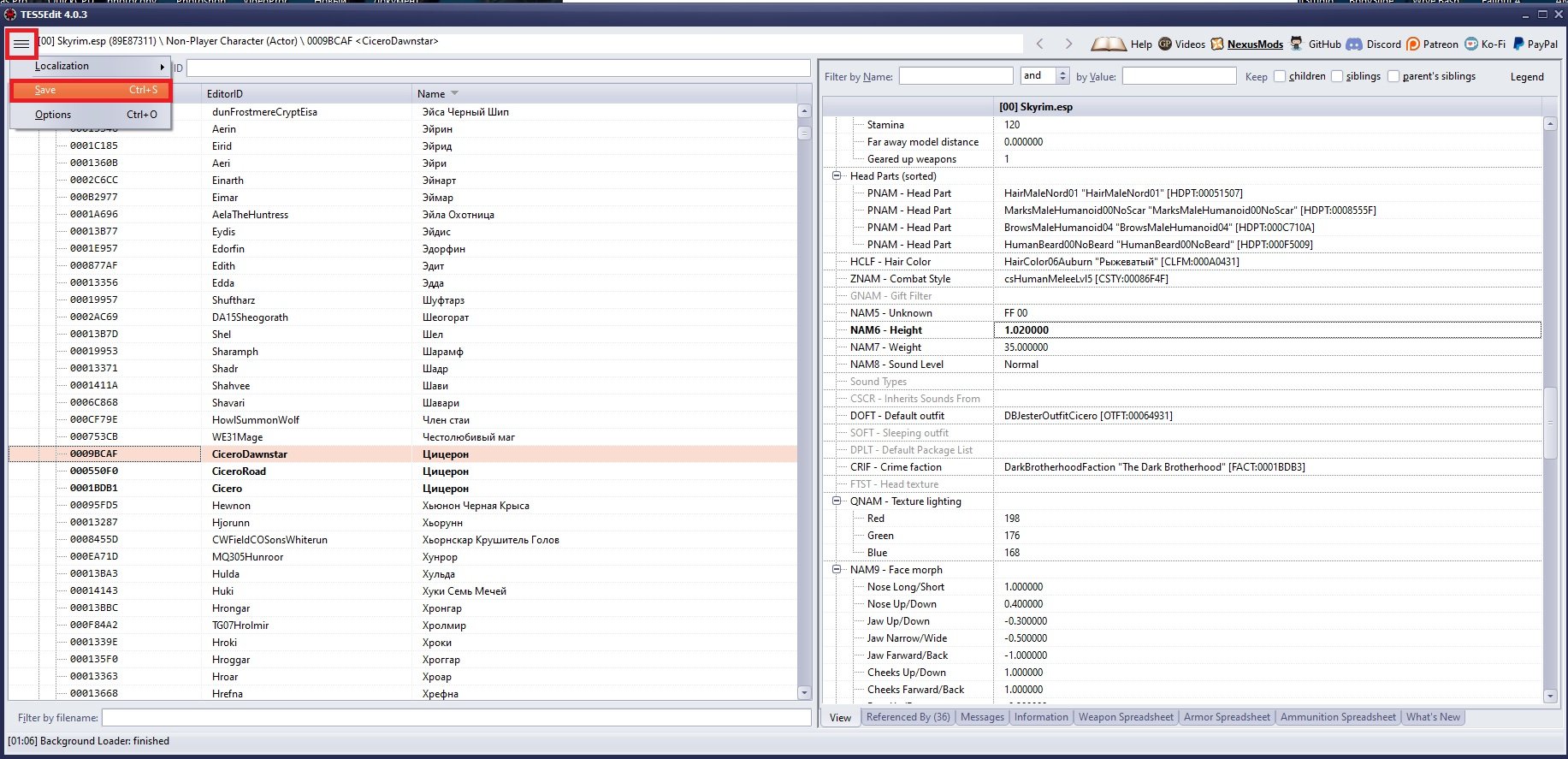The width and height of the screenshot is (1568, 759).
Task: Click the Patreon icon
Action: 1413,44
